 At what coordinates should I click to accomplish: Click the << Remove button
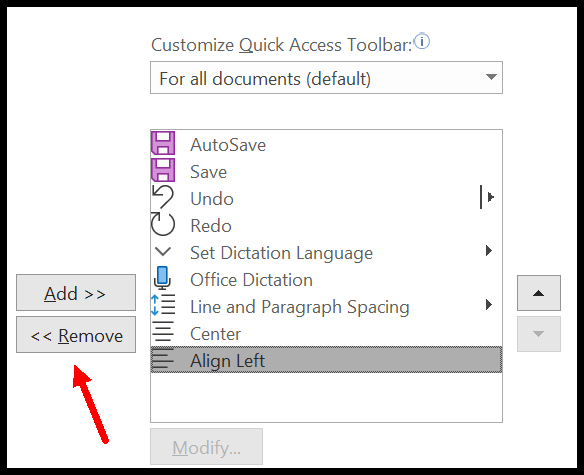76,335
